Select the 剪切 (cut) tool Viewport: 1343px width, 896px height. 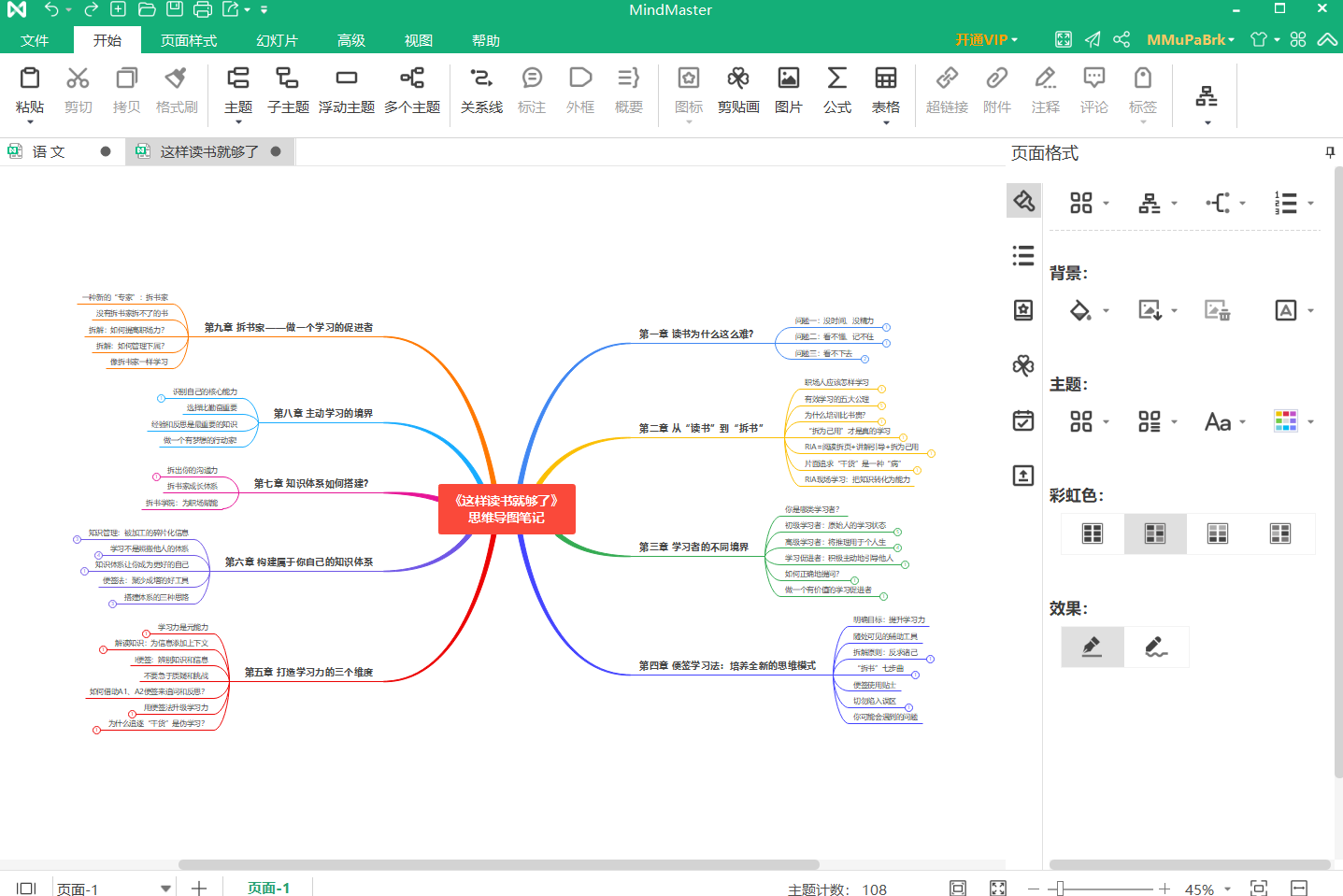tap(79, 91)
